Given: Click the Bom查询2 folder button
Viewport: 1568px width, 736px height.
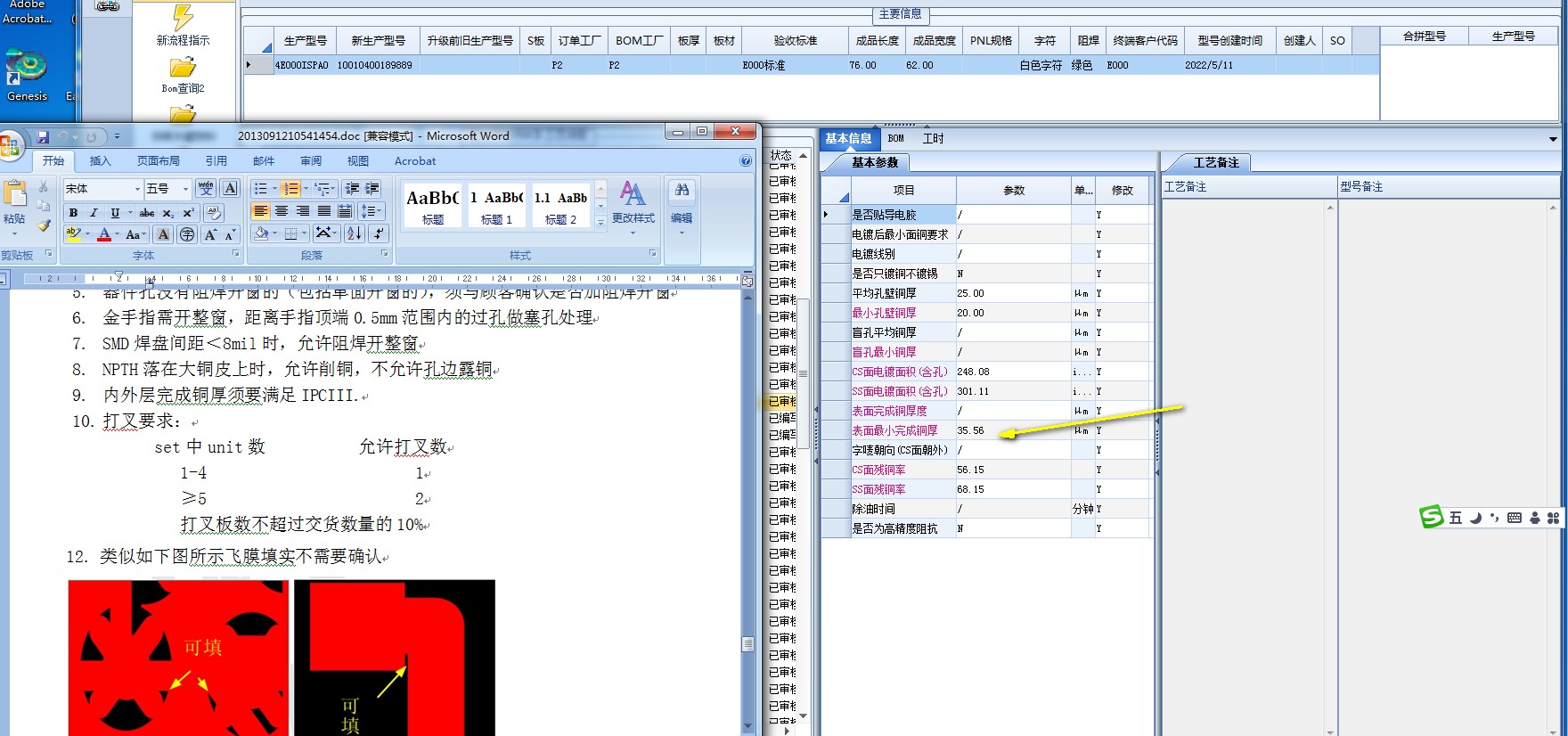Looking at the screenshot, I should [x=183, y=76].
